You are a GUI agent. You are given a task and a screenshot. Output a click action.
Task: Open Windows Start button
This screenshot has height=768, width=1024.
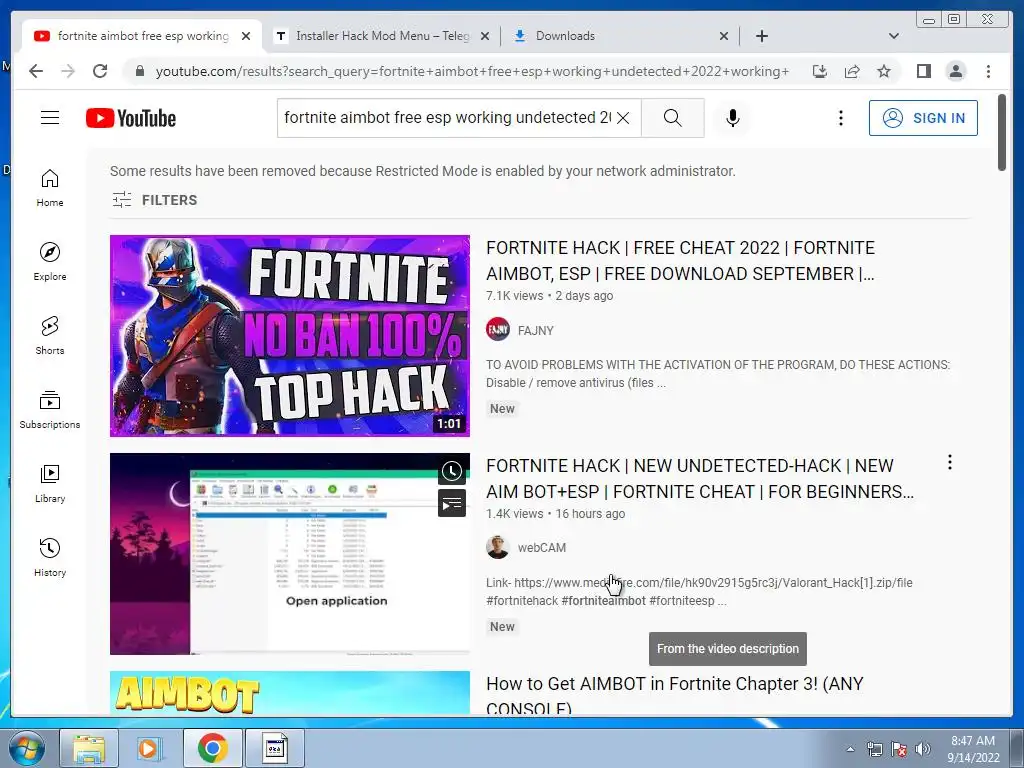26,749
